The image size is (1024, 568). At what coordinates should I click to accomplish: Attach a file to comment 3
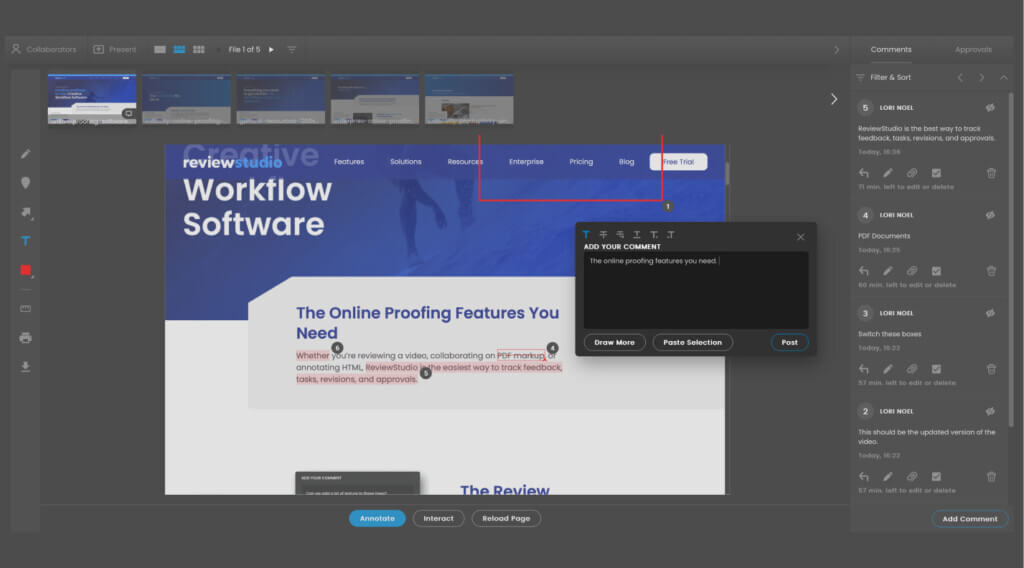(912, 369)
